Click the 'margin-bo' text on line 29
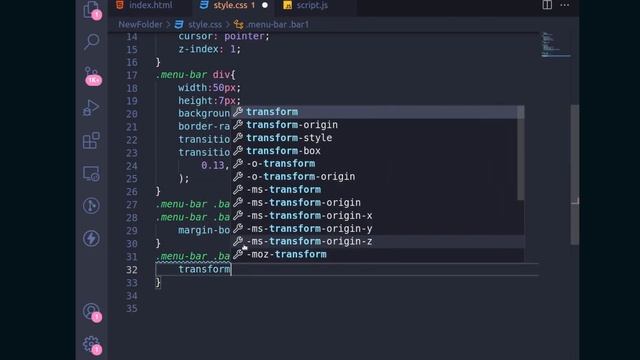This screenshot has width=640, height=360. coord(204,231)
